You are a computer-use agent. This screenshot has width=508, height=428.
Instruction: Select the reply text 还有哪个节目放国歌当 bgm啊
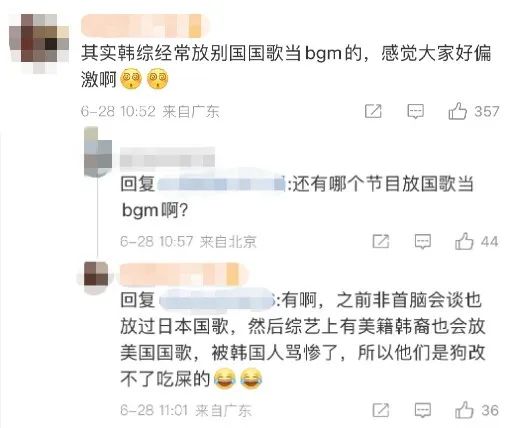[297, 197]
